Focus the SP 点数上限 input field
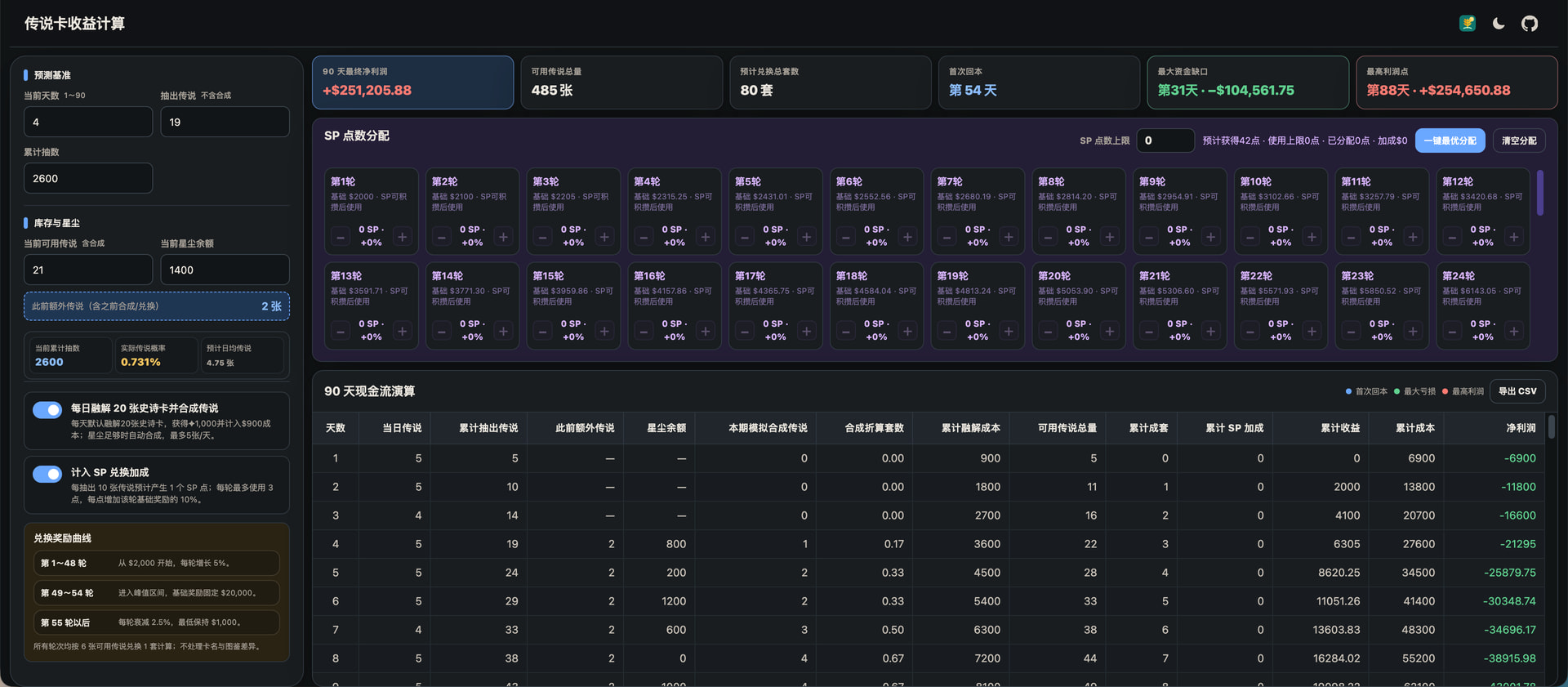The width and height of the screenshot is (1568, 687). point(1165,141)
